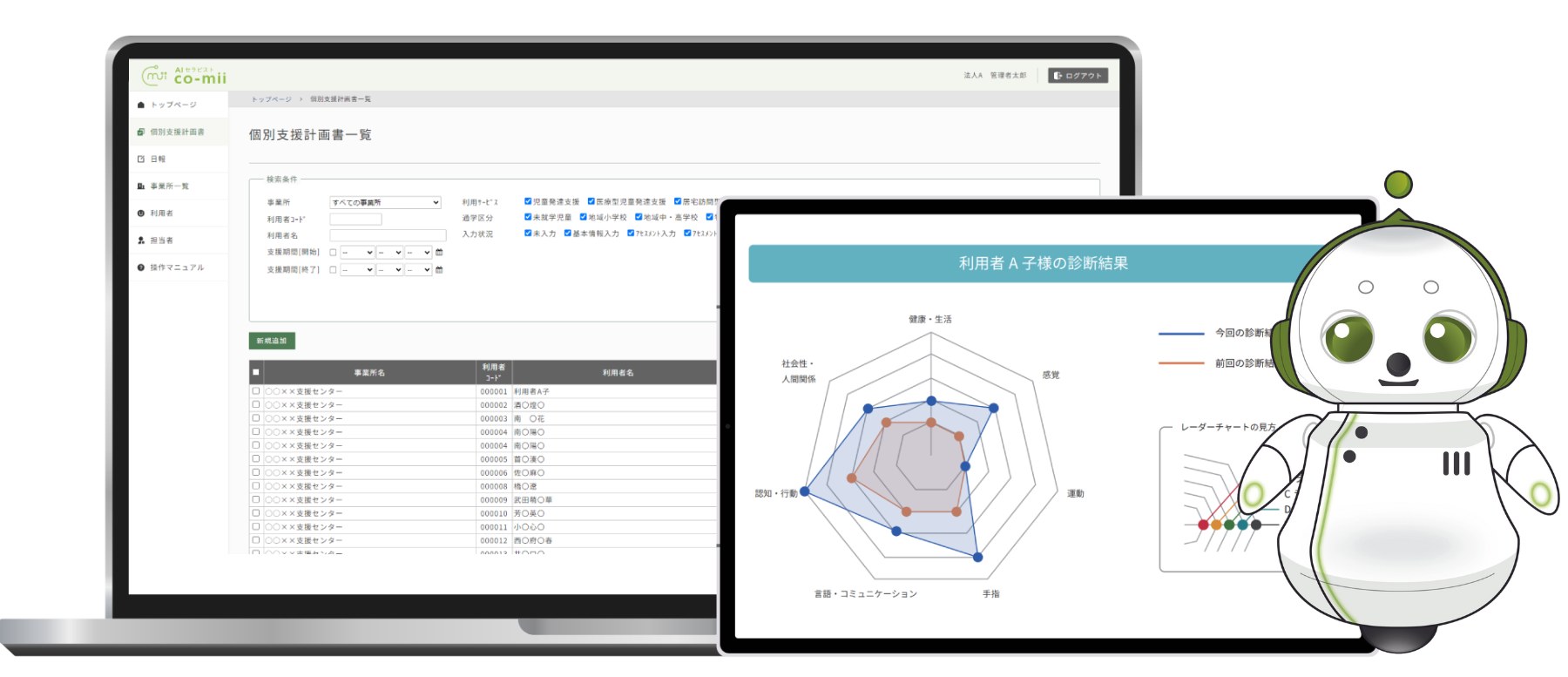
Task: Click the co-mii logo in the header
Action: (184, 76)
